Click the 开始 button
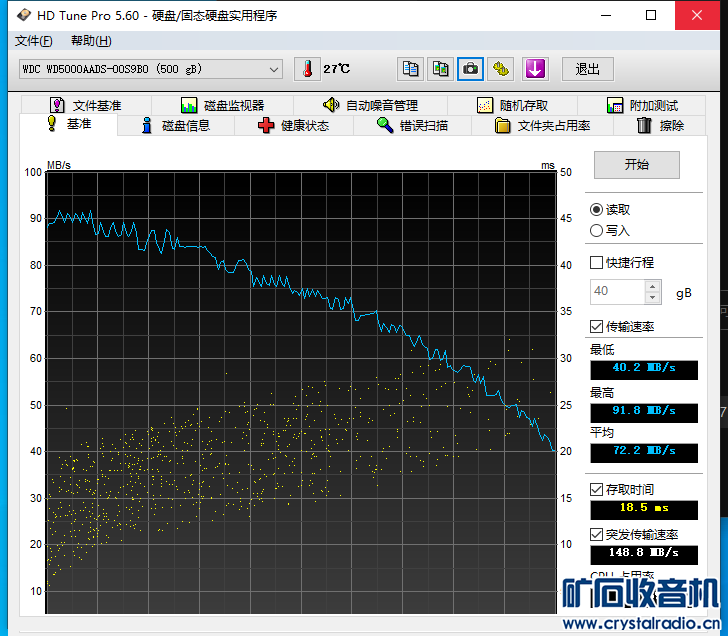Screen dimensions: 728x636 (x=636, y=165)
